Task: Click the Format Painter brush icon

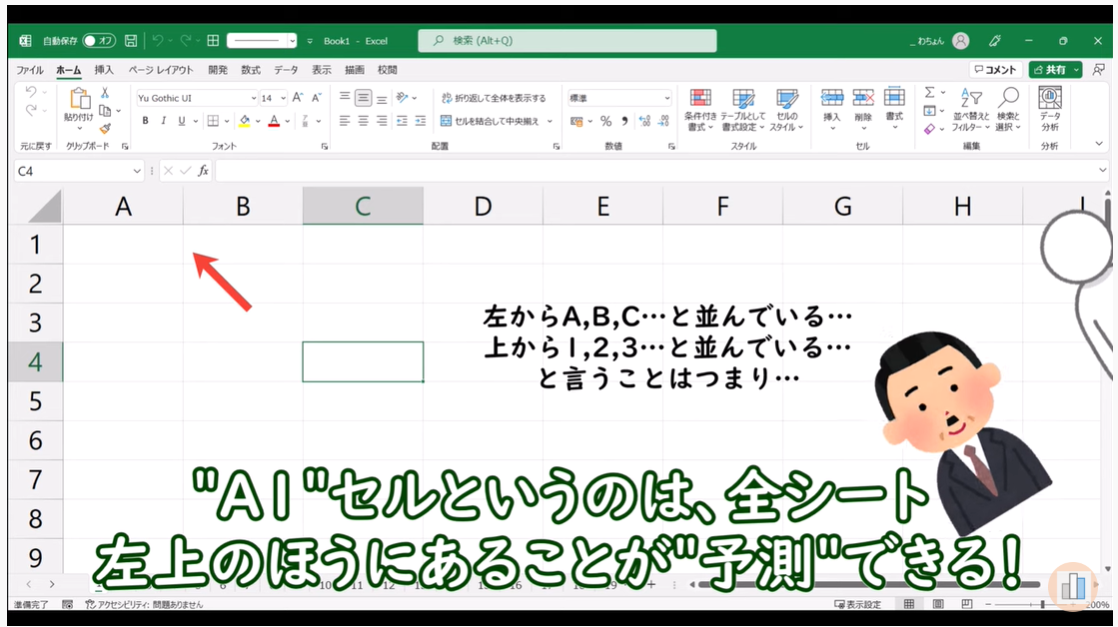Action: (105, 129)
